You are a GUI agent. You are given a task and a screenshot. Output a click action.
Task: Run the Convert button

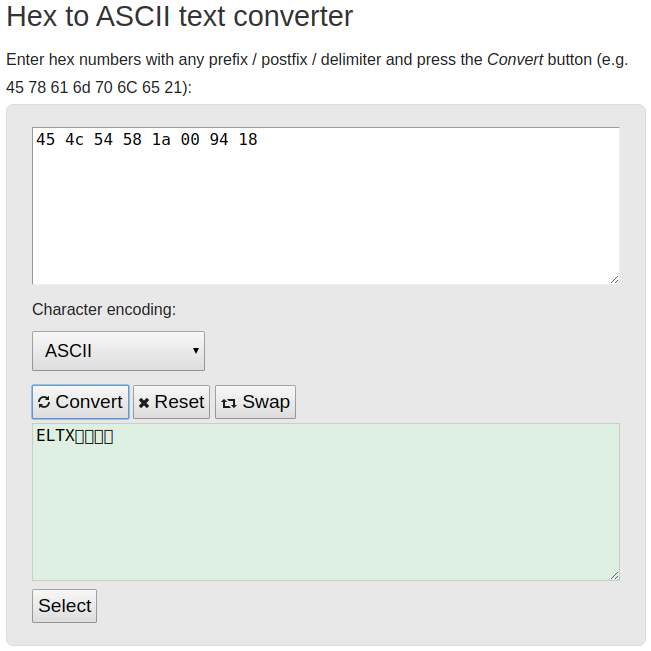tap(81, 402)
